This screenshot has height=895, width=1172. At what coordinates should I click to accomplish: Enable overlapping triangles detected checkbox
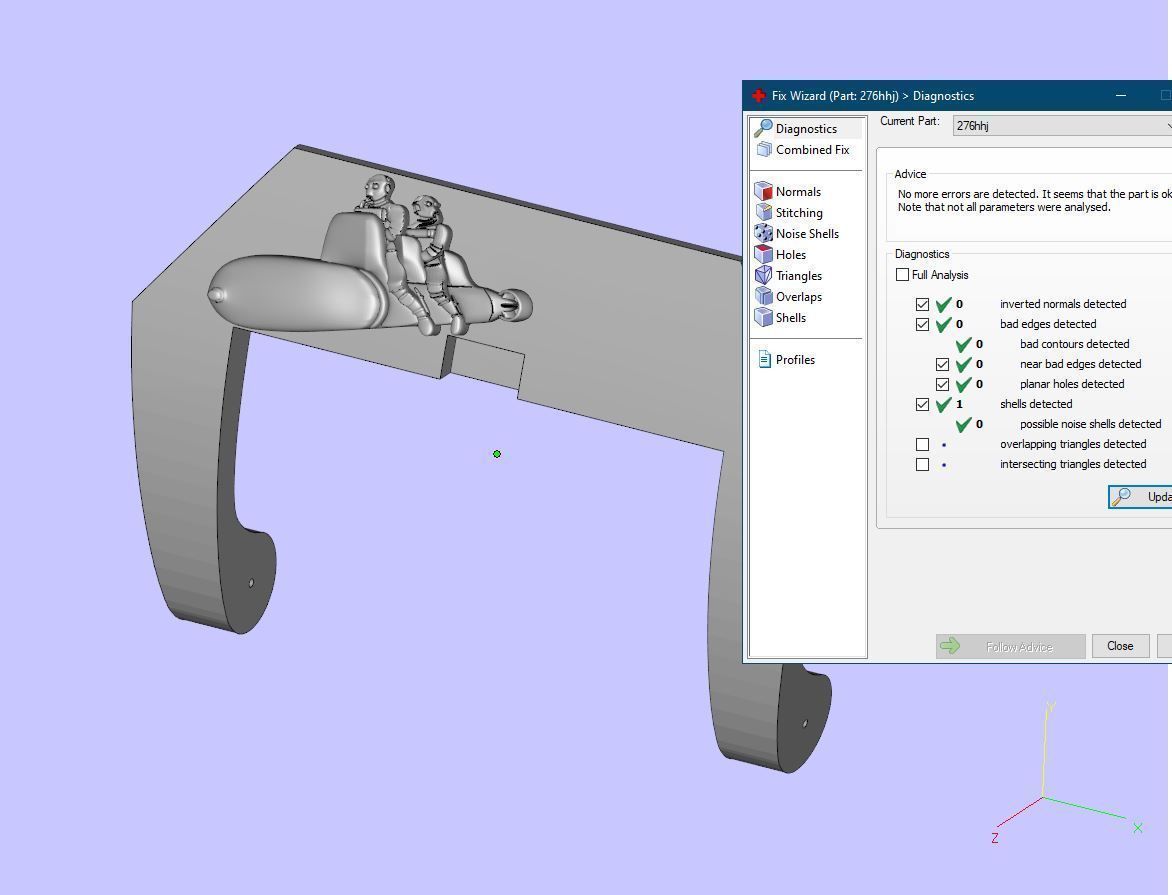coord(922,444)
